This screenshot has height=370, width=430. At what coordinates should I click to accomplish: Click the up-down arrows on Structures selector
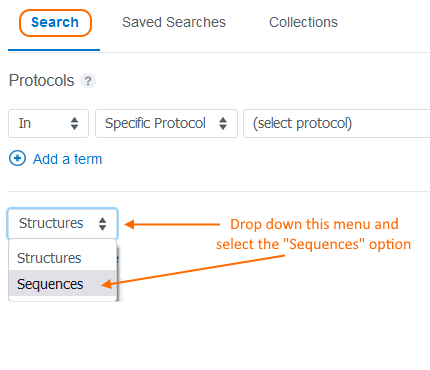click(102, 224)
